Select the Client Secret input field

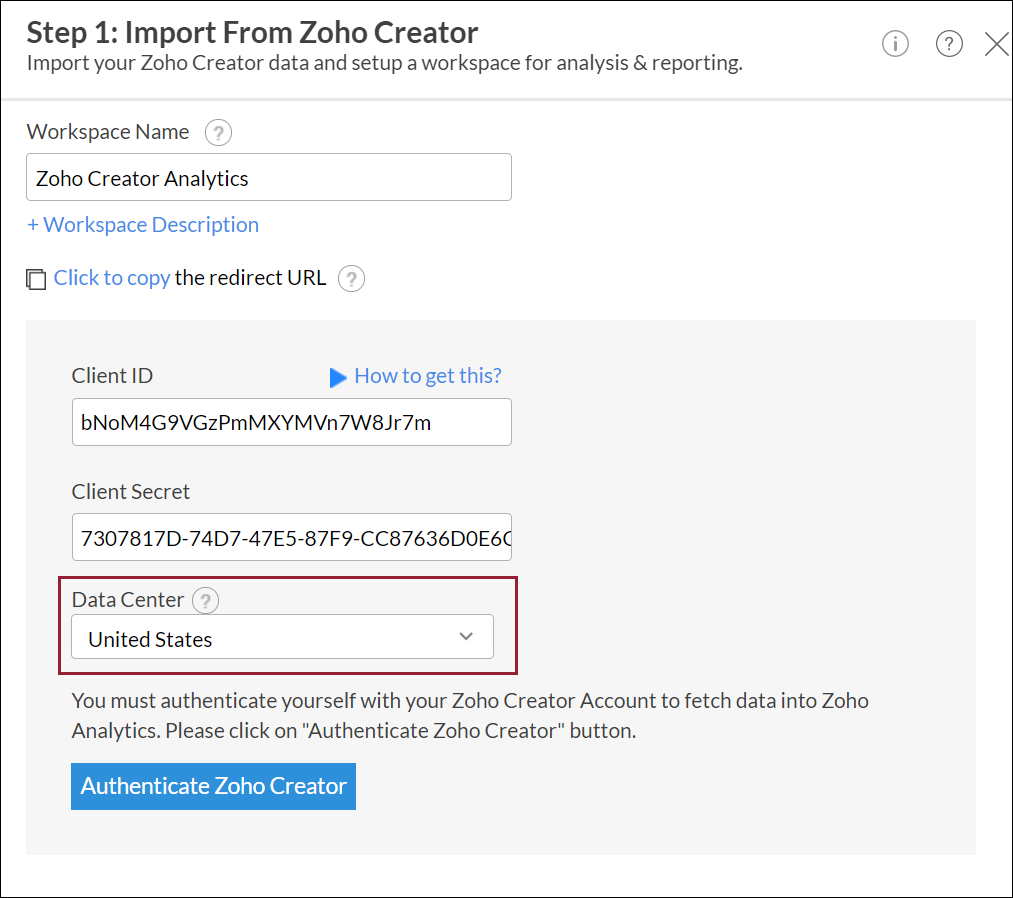291,537
